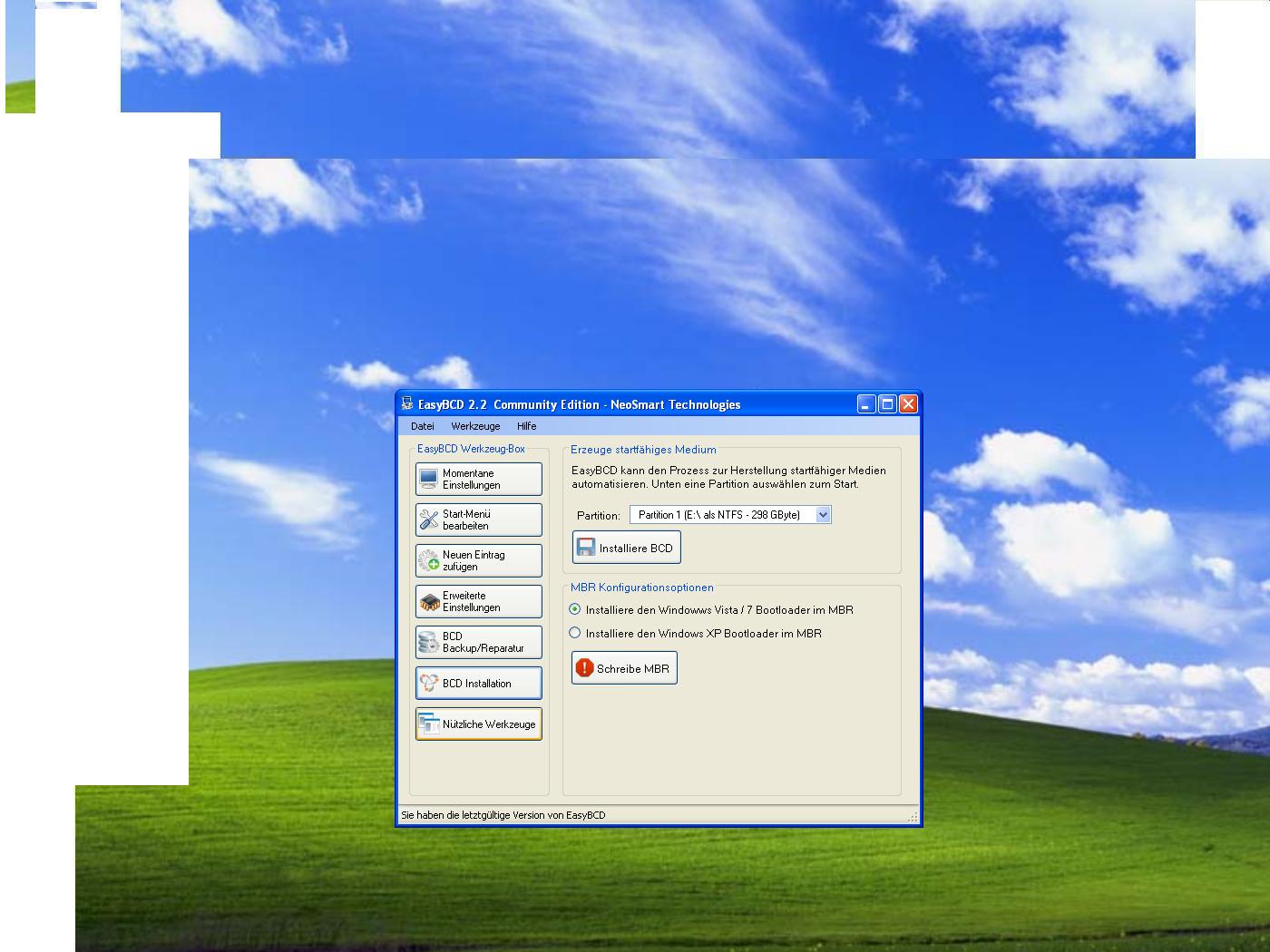Click the EasyBCD title bar app icon
Image resolution: width=1270 pixels, height=952 pixels.
(407, 404)
